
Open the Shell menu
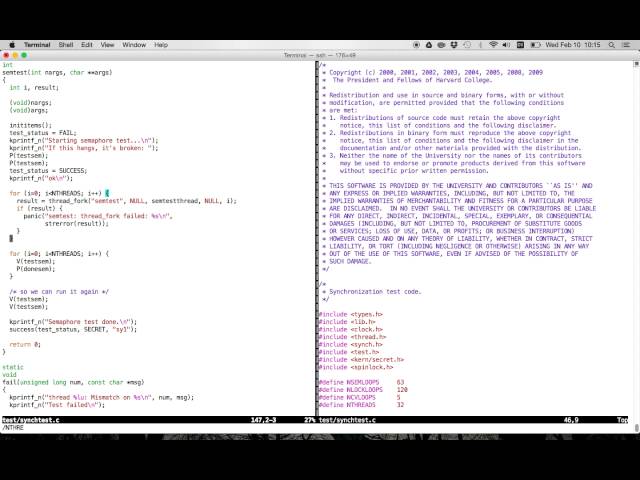[x=66, y=45]
